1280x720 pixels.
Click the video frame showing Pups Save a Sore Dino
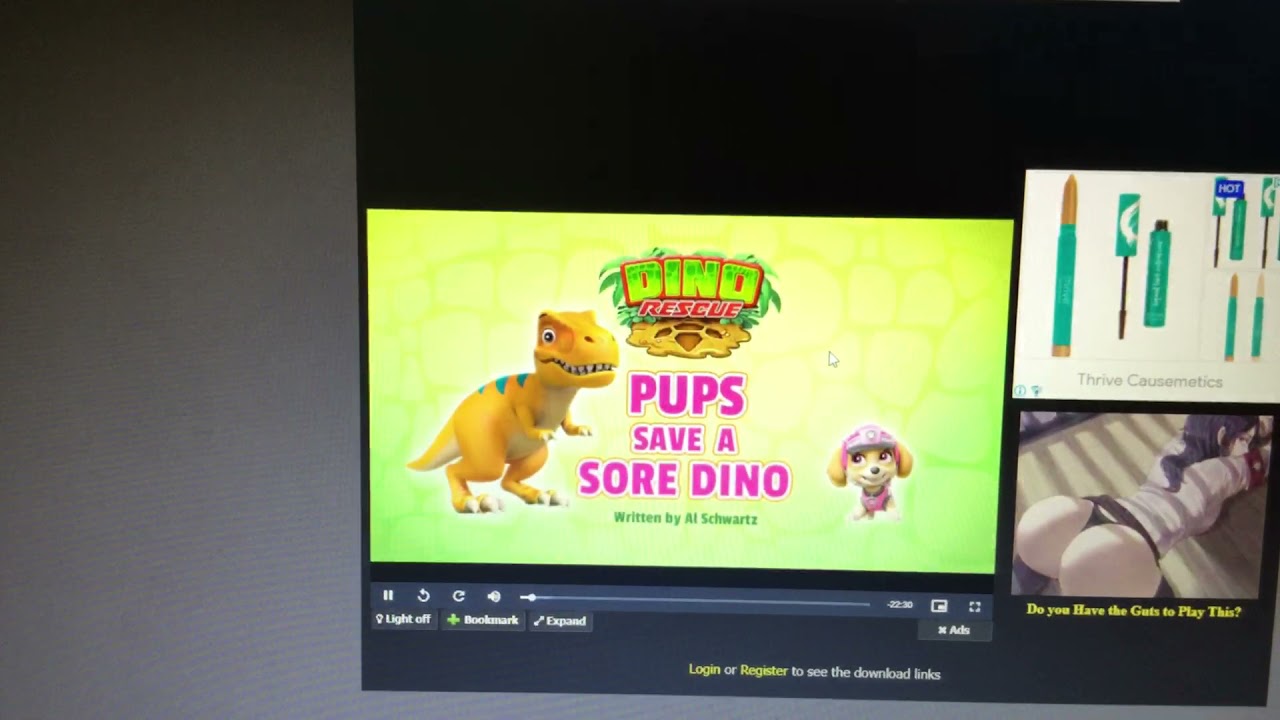pos(688,392)
